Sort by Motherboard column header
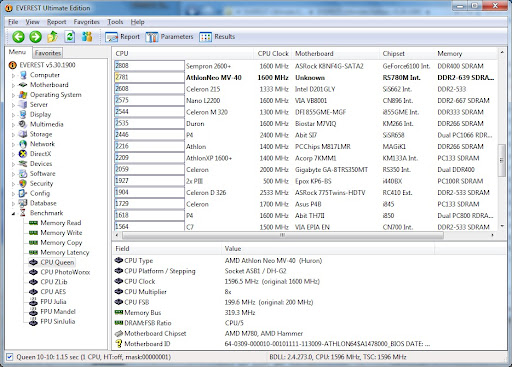 click(336, 53)
